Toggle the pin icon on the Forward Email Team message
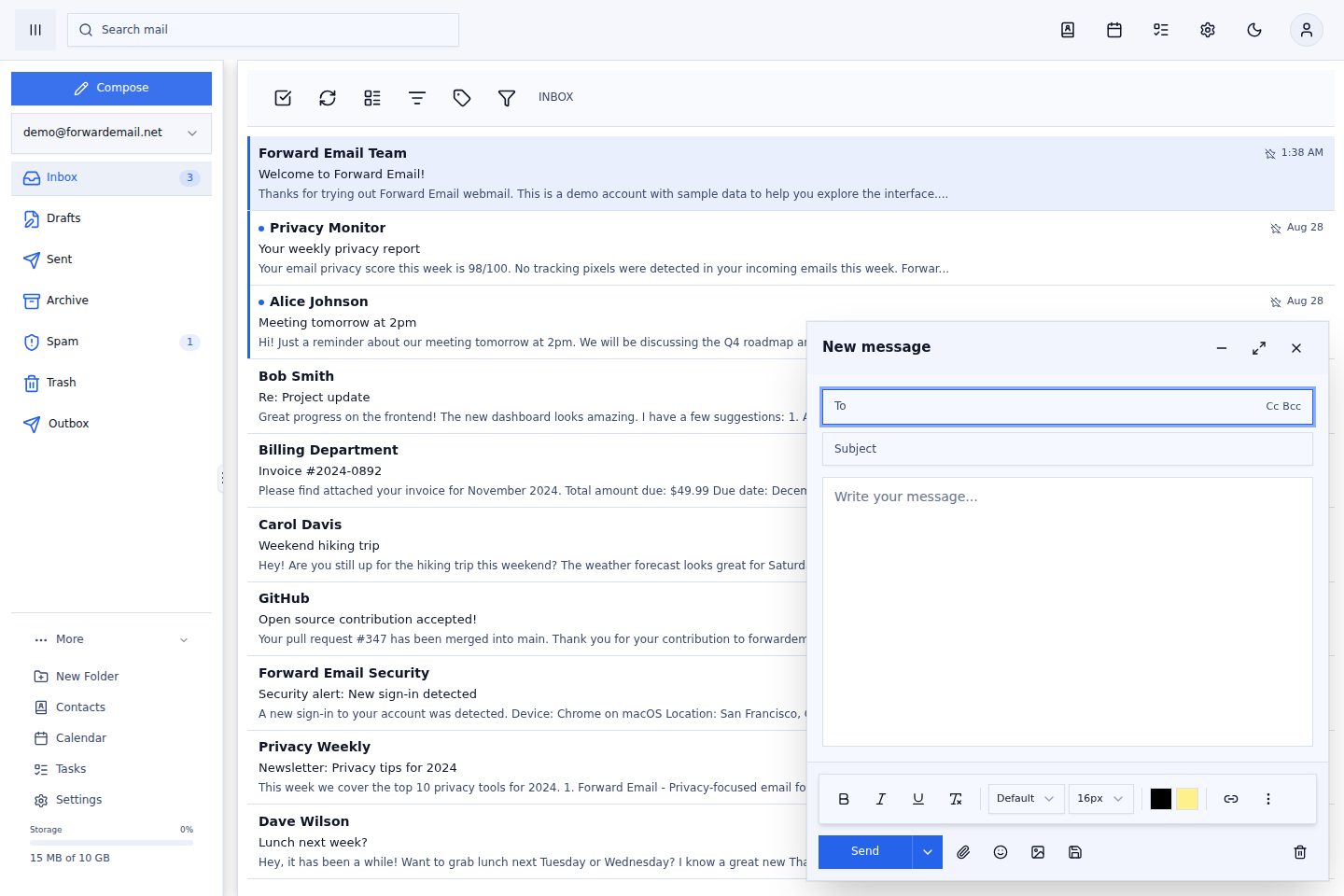 (x=1270, y=154)
